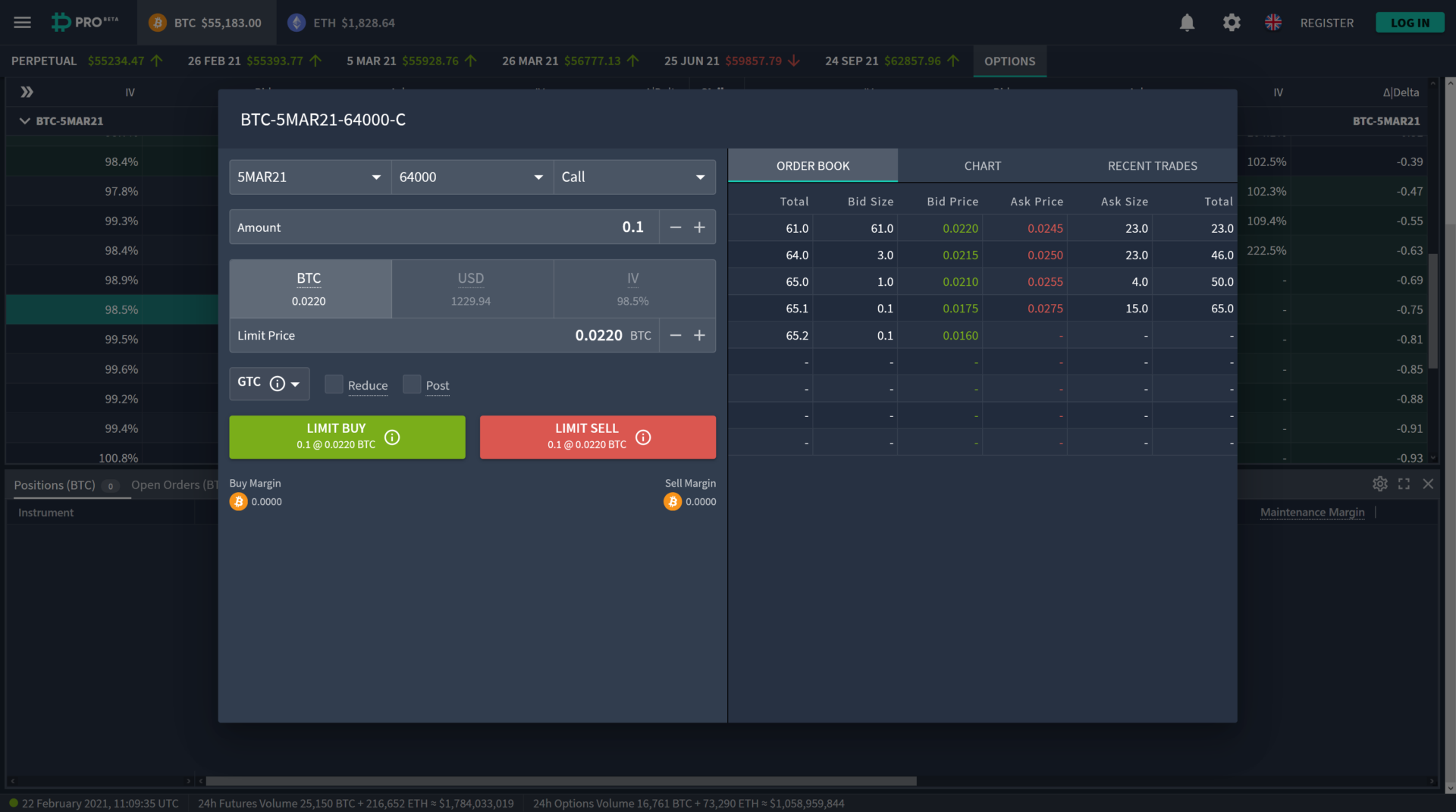Switch to the CHART tab
Image resolution: width=1456 pixels, height=812 pixels.
(982, 165)
